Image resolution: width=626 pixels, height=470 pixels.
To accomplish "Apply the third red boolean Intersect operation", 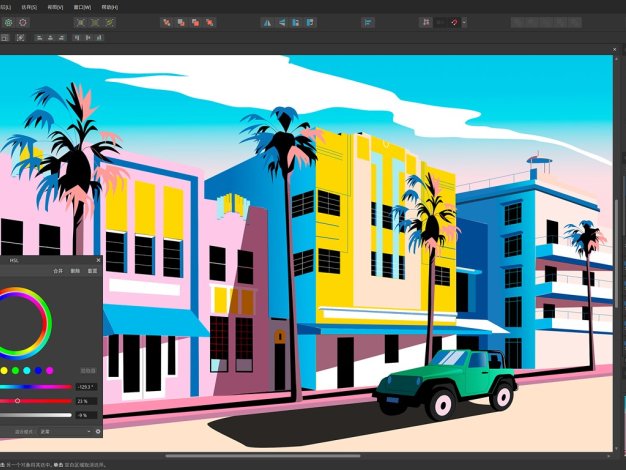I will [x=195, y=23].
